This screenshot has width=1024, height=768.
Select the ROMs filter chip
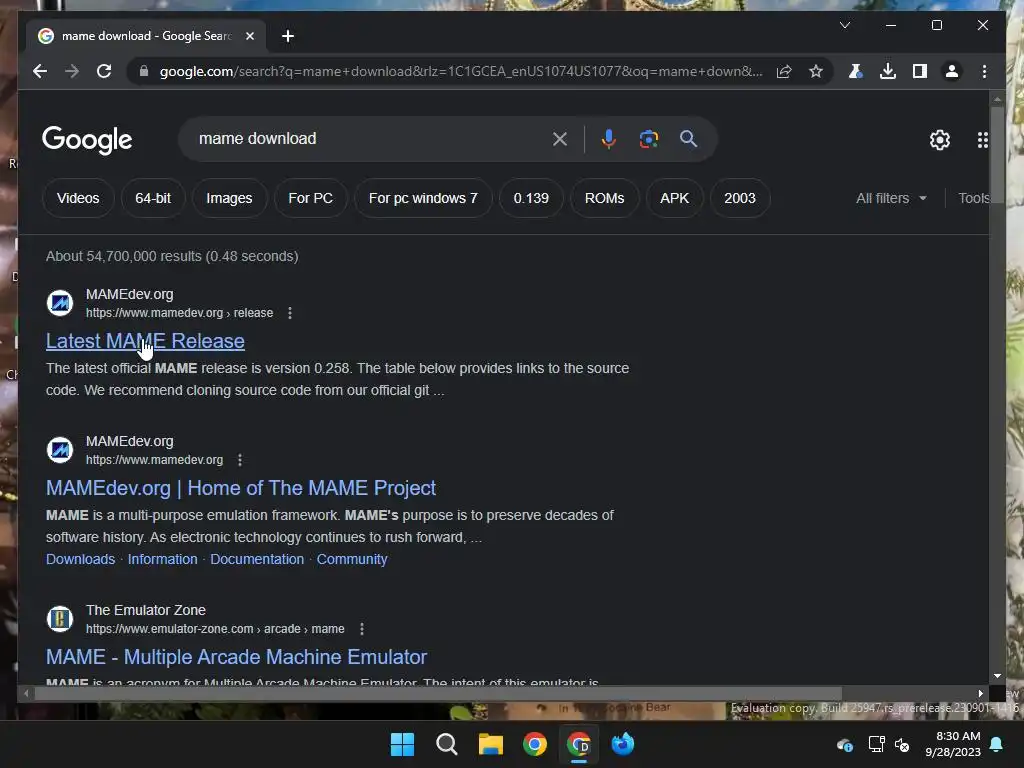coord(604,198)
